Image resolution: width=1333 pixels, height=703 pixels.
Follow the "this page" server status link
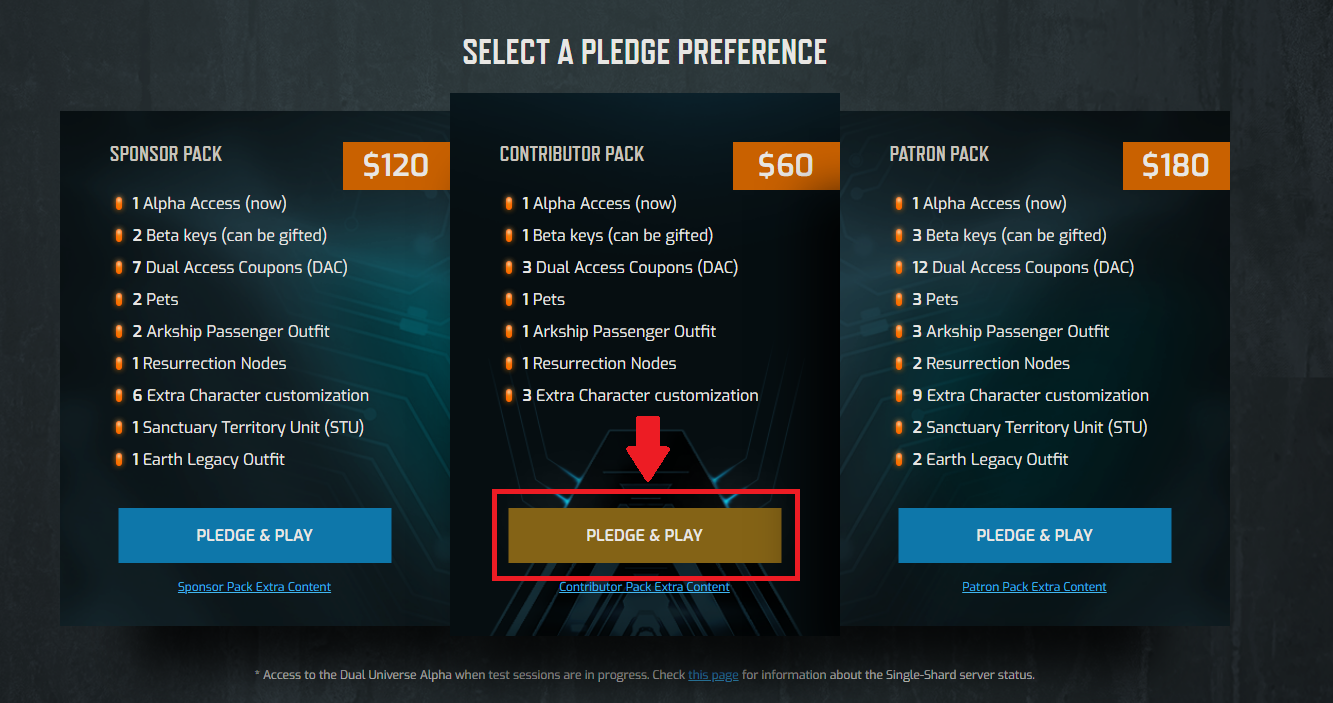pyautogui.click(x=713, y=675)
